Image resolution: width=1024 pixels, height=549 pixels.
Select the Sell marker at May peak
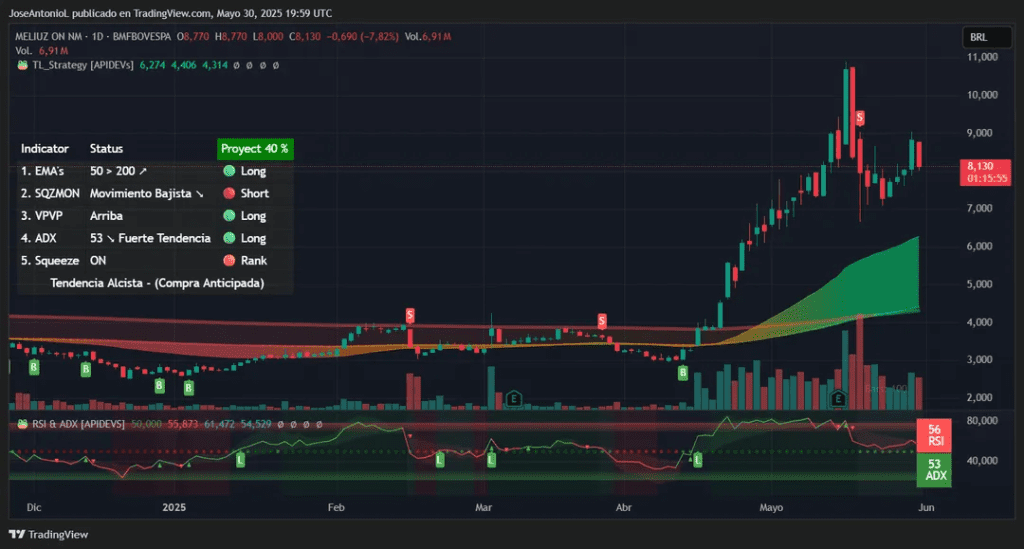pyautogui.click(x=859, y=118)
